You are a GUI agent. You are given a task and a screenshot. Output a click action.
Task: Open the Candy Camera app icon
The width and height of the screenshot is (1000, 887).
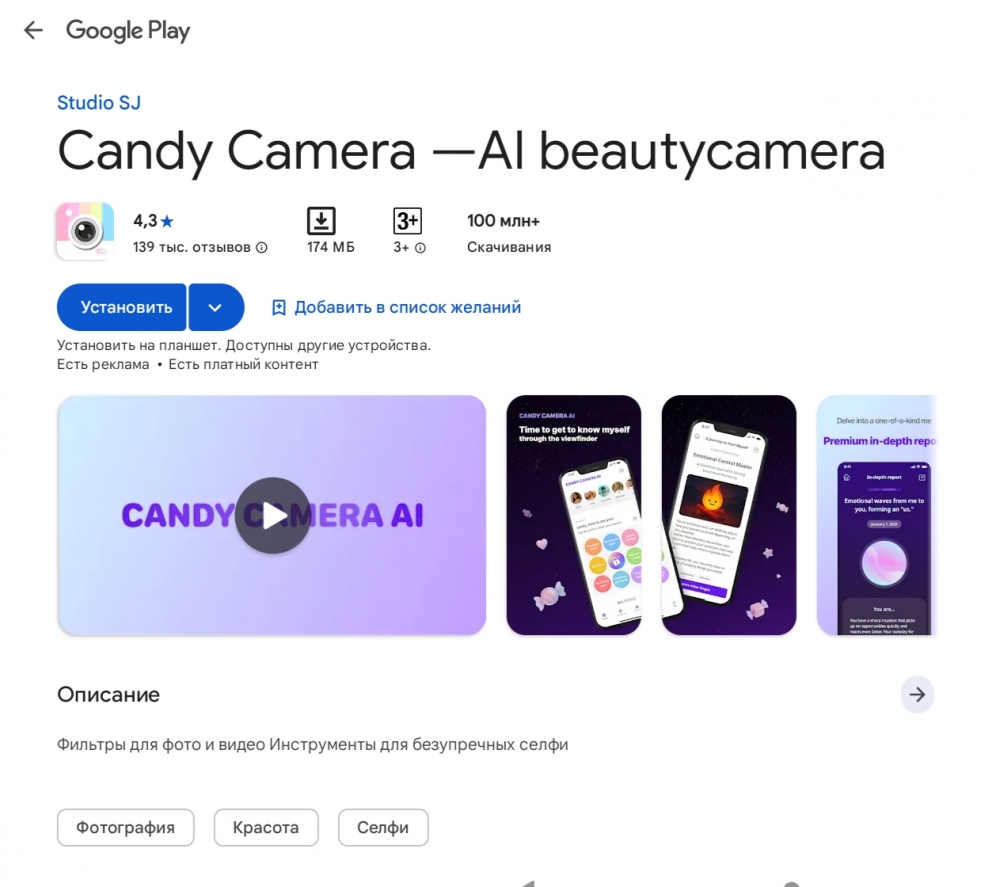85,231
